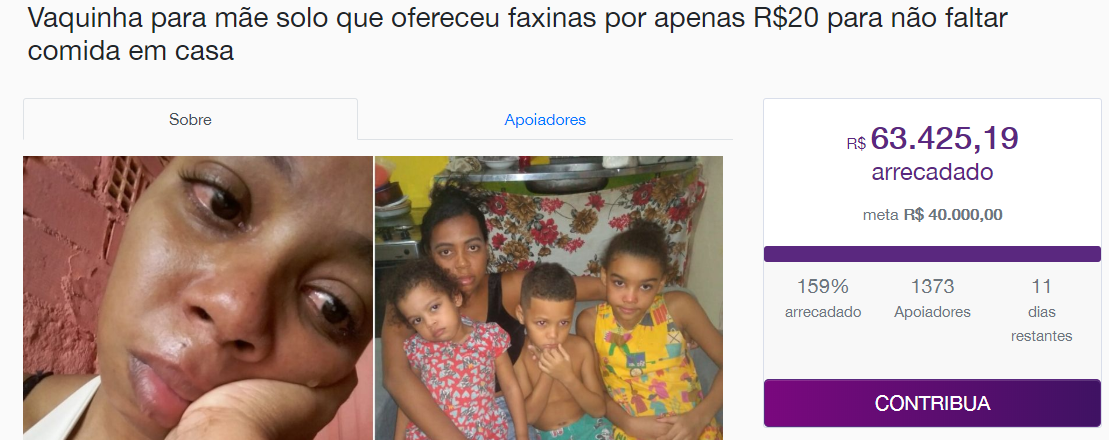Click the words comida em casa in title
Image resolution: width=1109 pixels, height=440 pixels.
130,51
